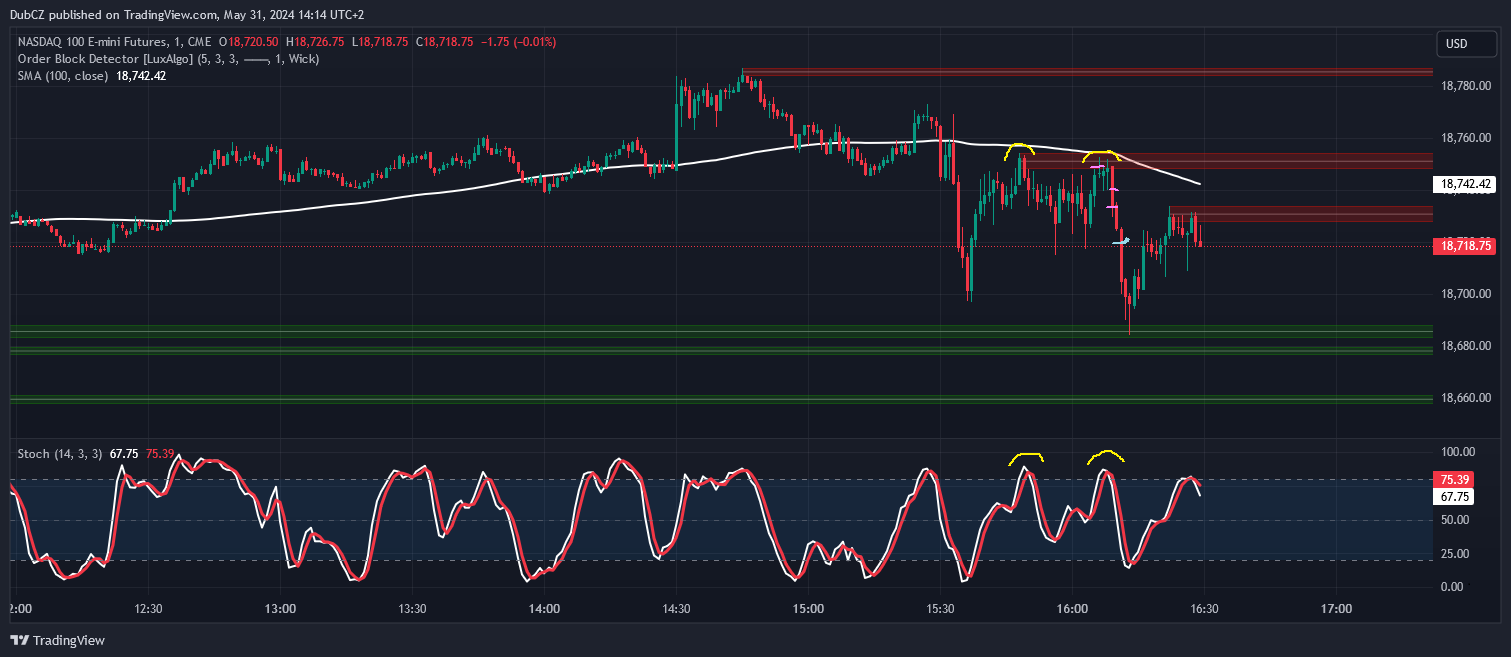Click the first yellow arc on Stochastic pane
1512x657 pixels.
(x=1026, y=457)
